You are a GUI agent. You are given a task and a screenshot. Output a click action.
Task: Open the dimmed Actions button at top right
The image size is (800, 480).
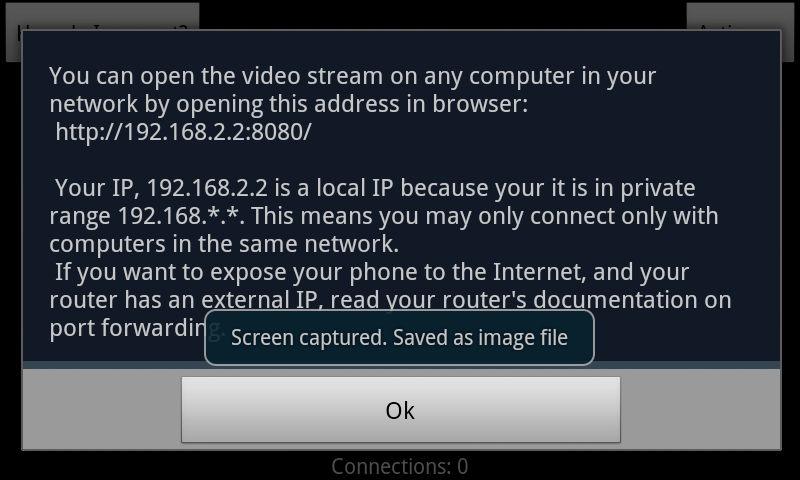(x=740, y=17)
